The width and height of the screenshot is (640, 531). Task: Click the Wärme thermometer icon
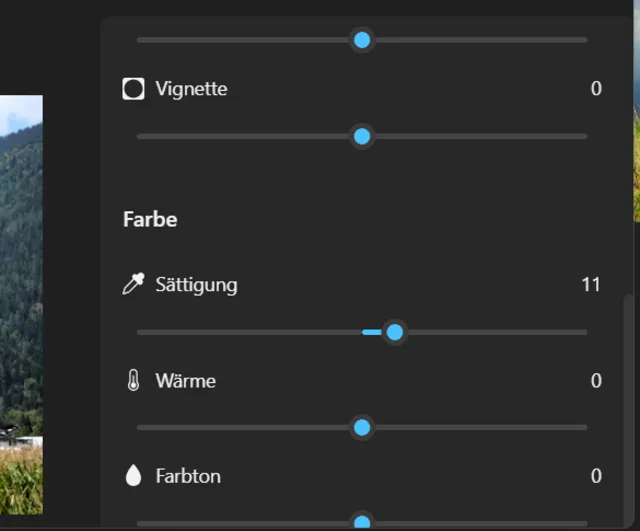pos(133,381)
